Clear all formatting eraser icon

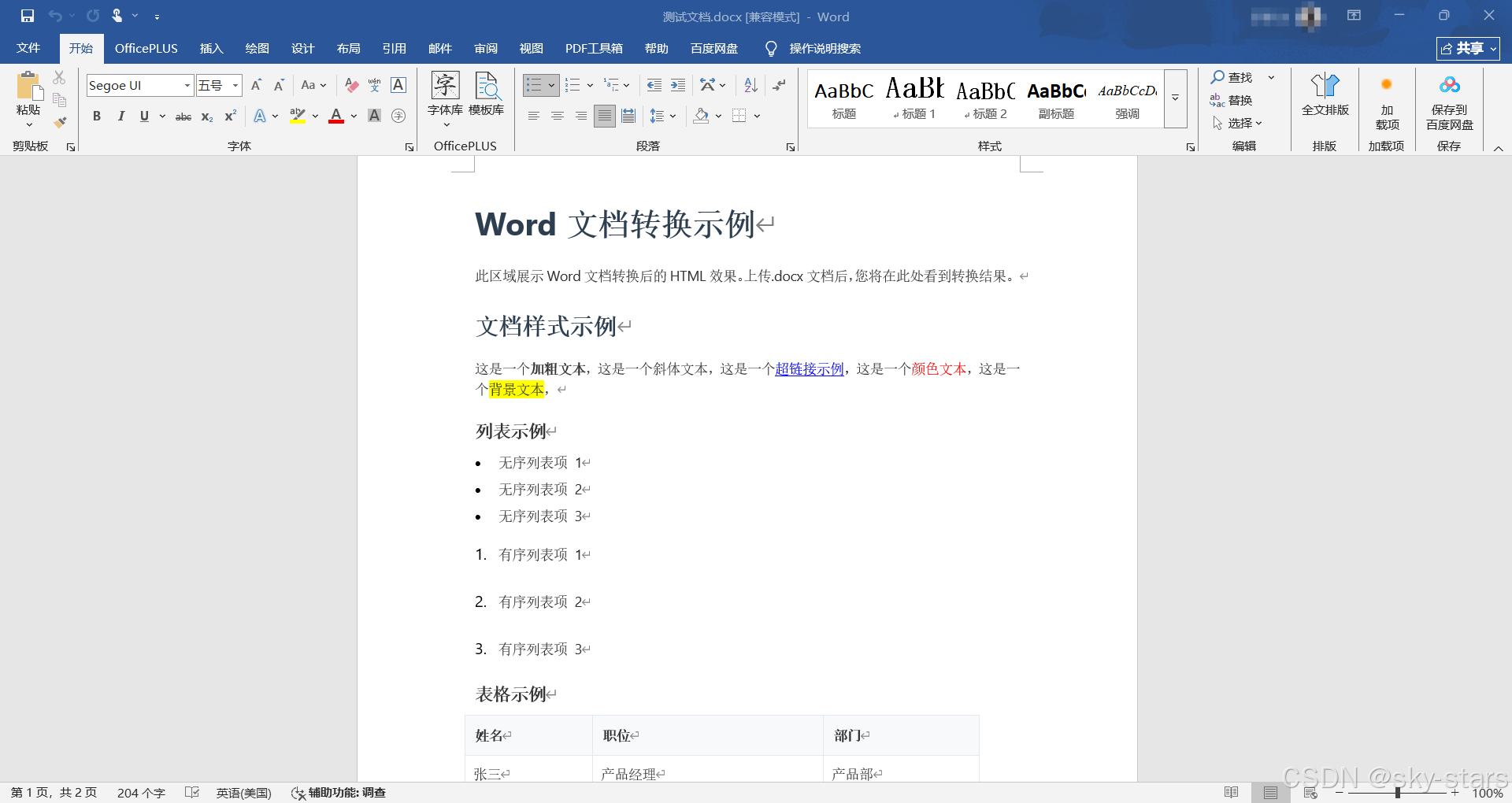click(351, 85)
